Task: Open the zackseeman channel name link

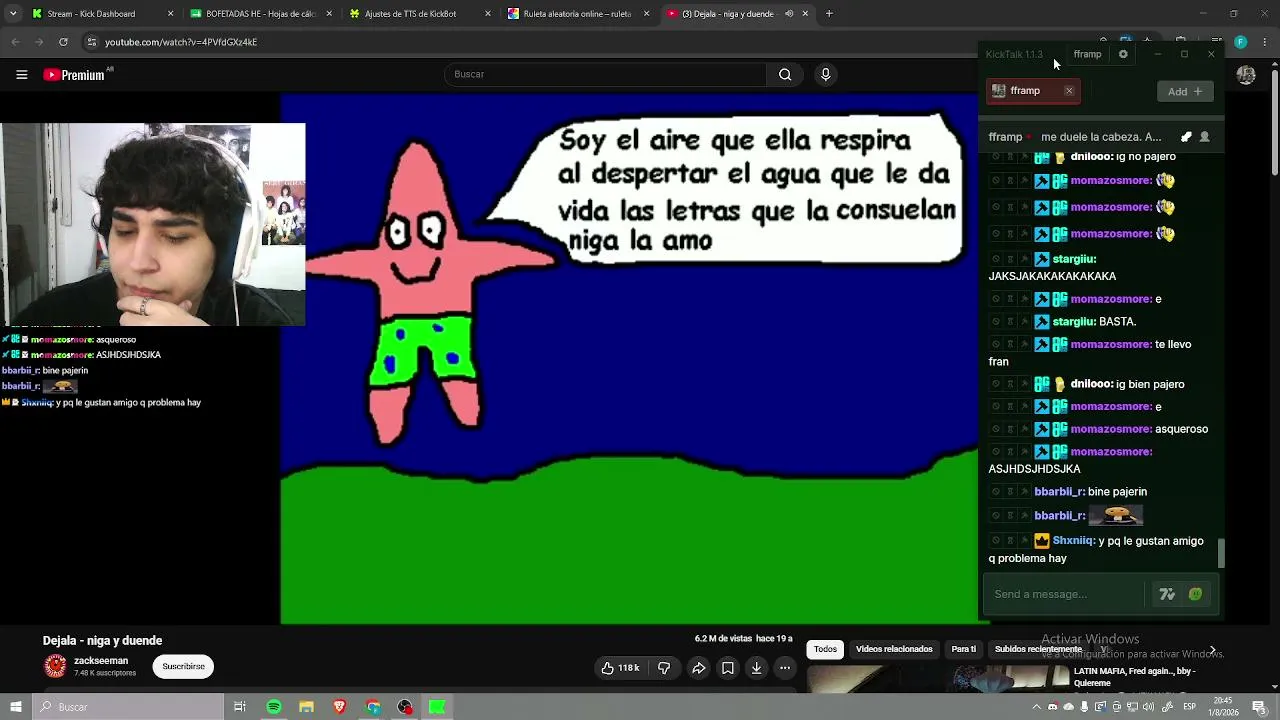Action: coord(101,661)
